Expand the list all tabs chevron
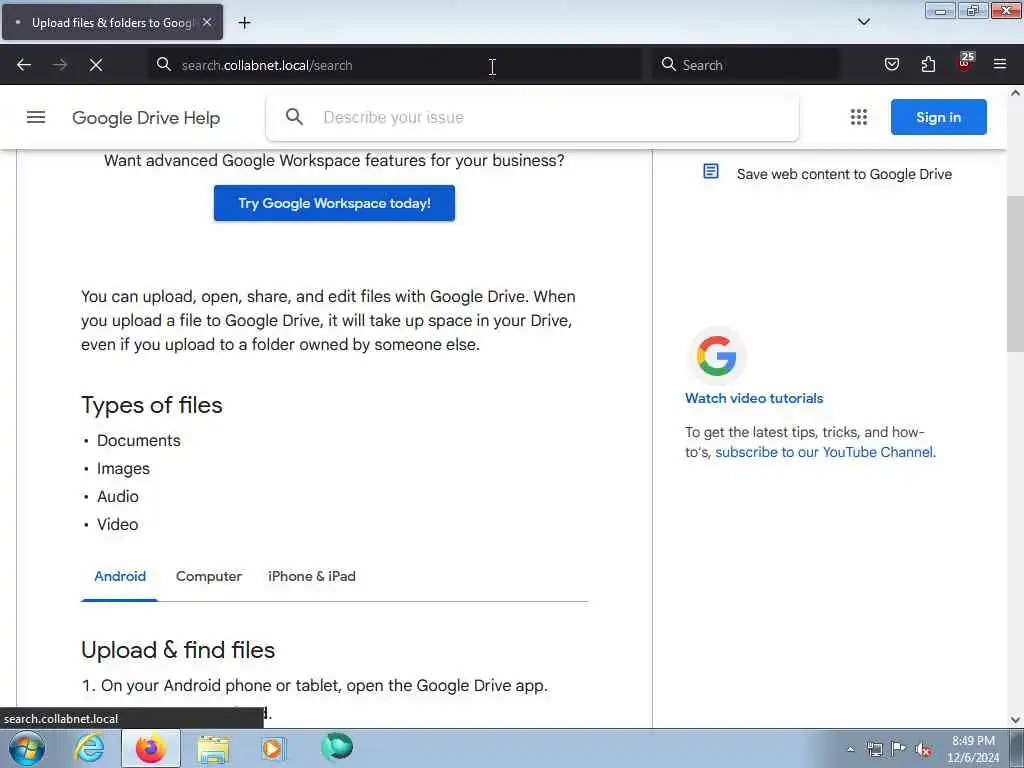This screenshot has height=768, width=1024. pos(863,22)
